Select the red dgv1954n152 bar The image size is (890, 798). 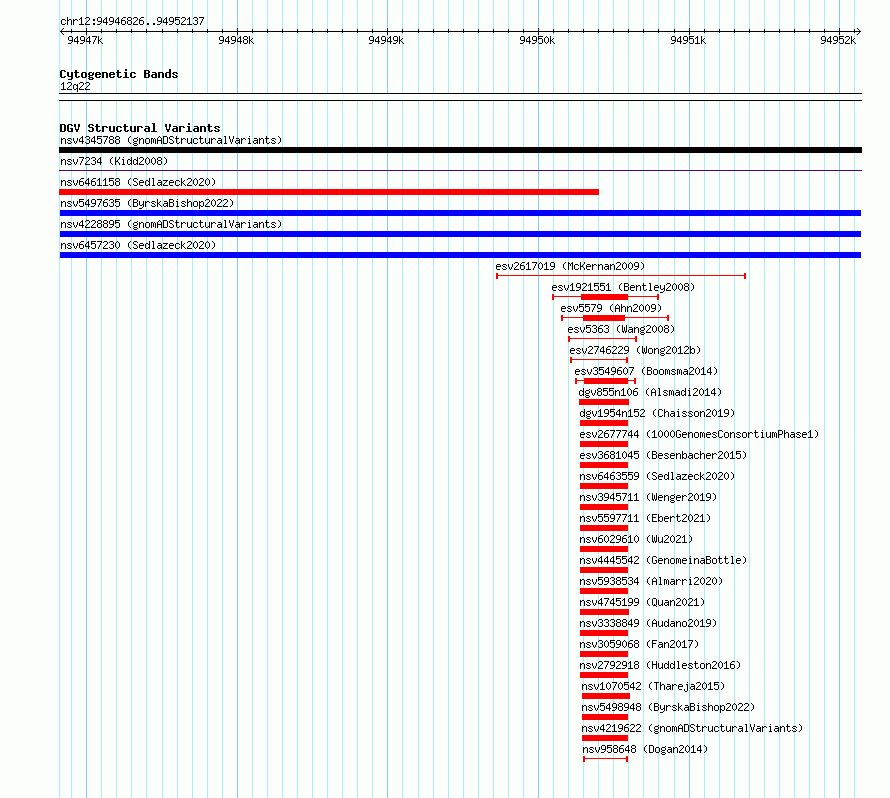(604, 423)
